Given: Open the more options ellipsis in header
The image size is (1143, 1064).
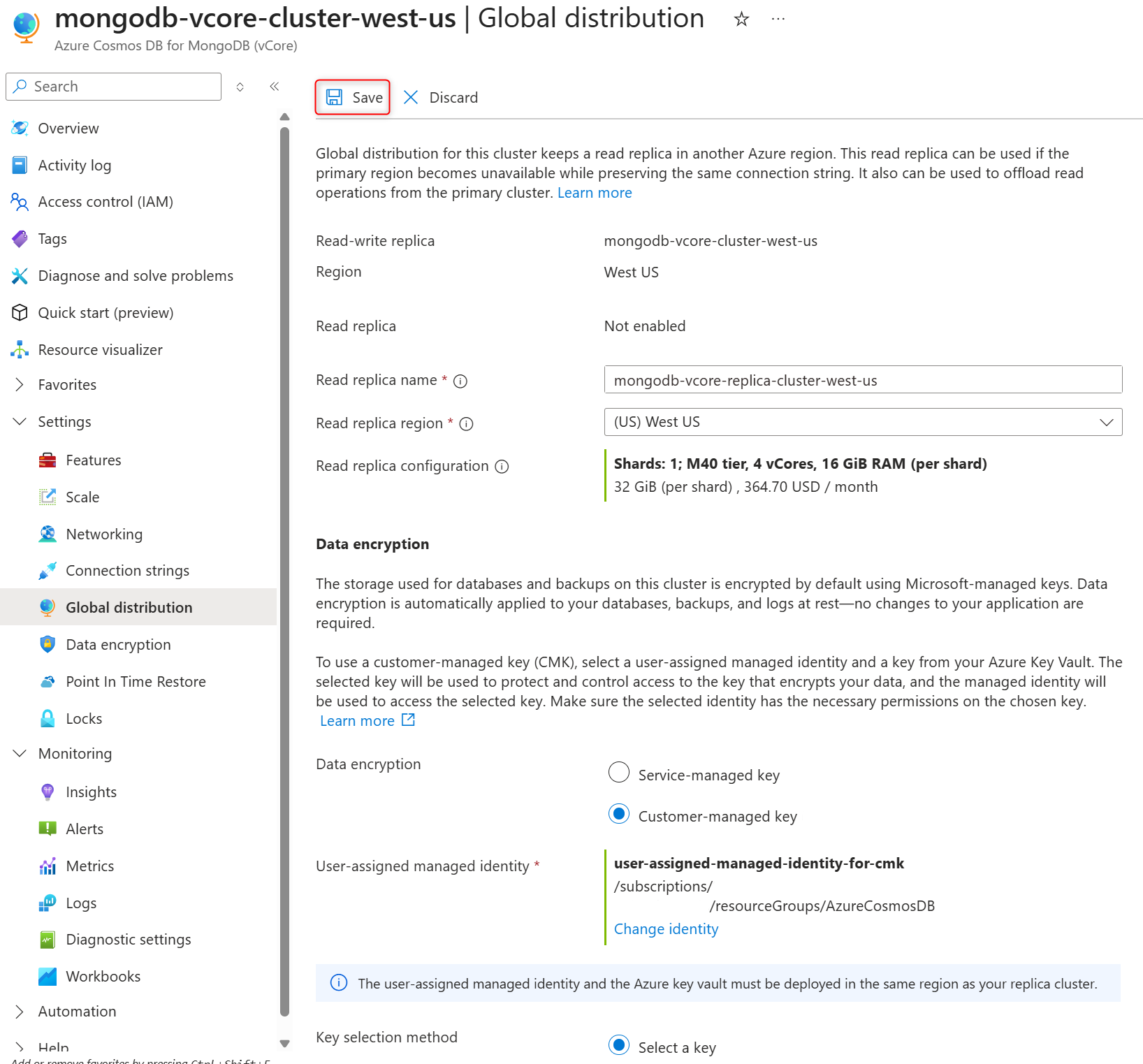Looking at the screenshot, I should 778,20.
